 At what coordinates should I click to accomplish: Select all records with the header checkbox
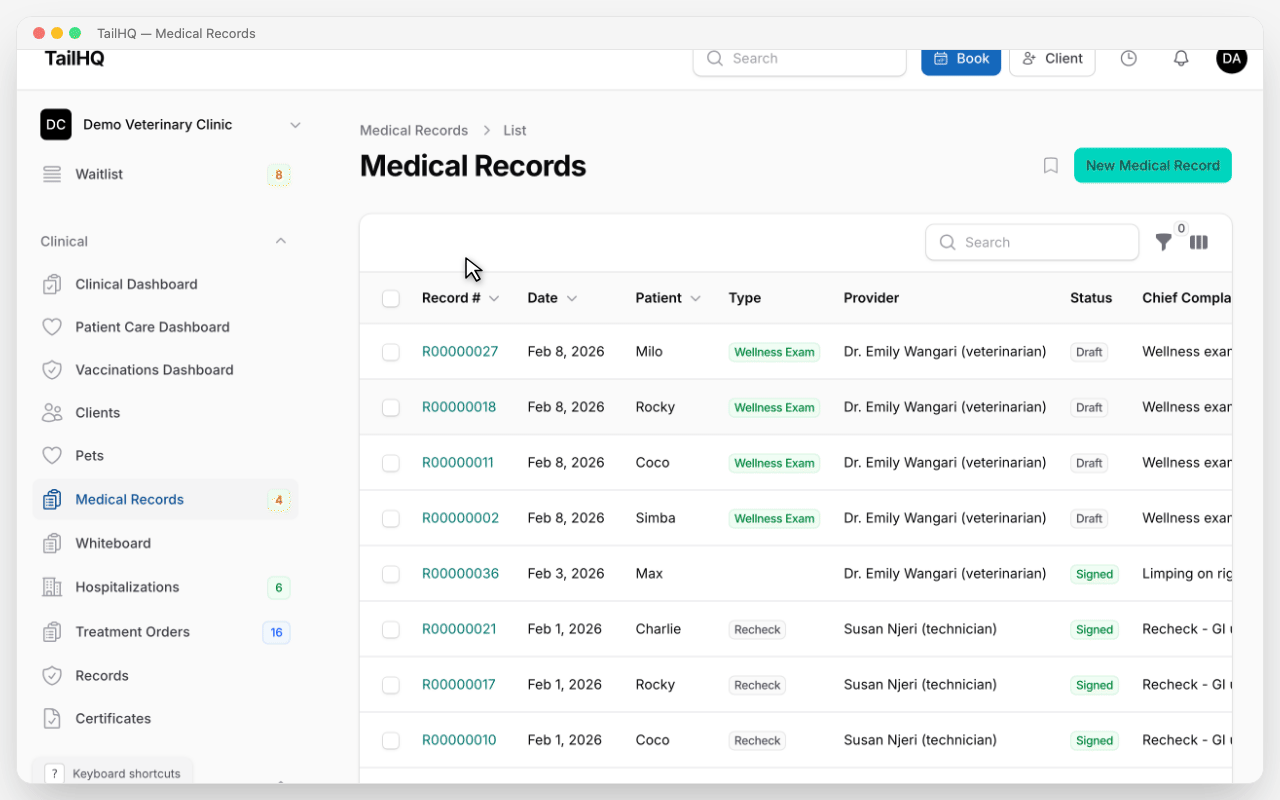[x=391, y=298]
